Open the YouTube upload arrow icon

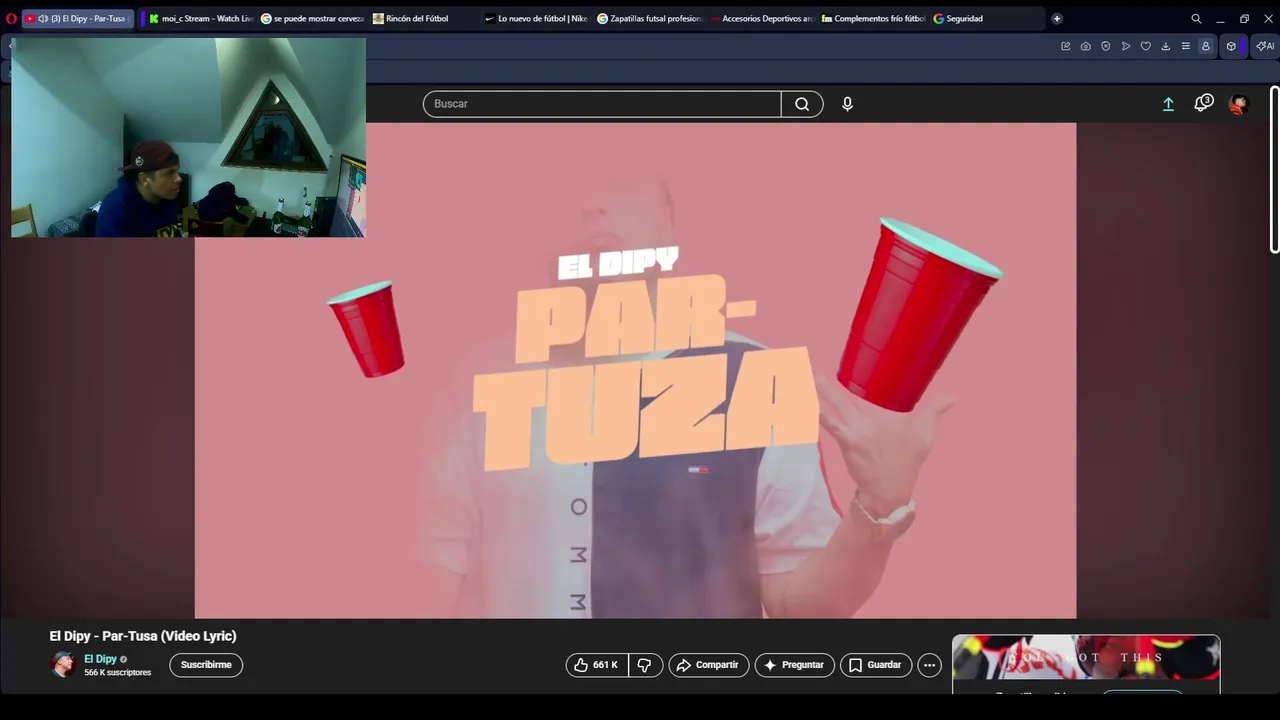click(1168, 104)
